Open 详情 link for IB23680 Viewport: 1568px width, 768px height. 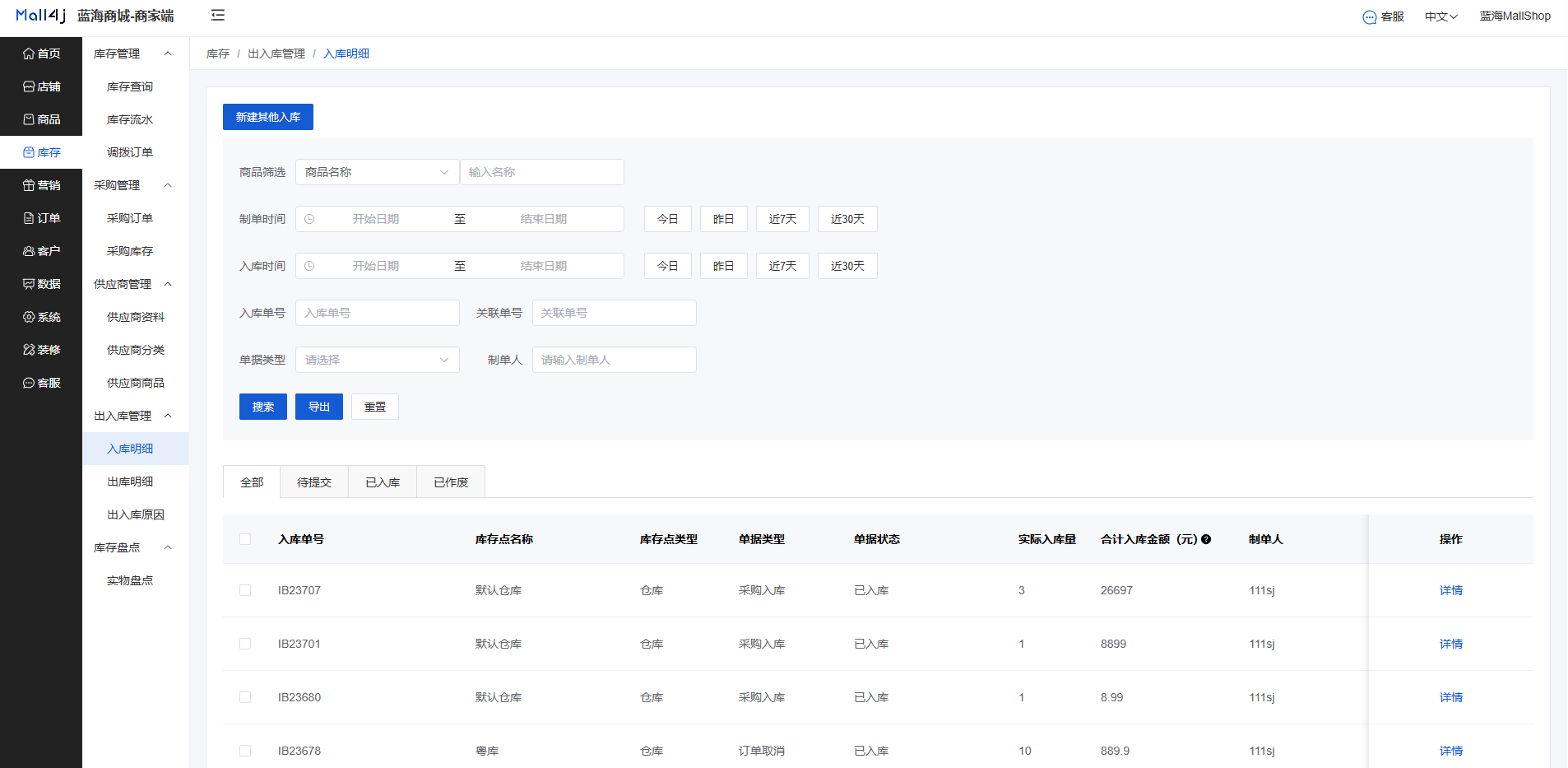1451,697
